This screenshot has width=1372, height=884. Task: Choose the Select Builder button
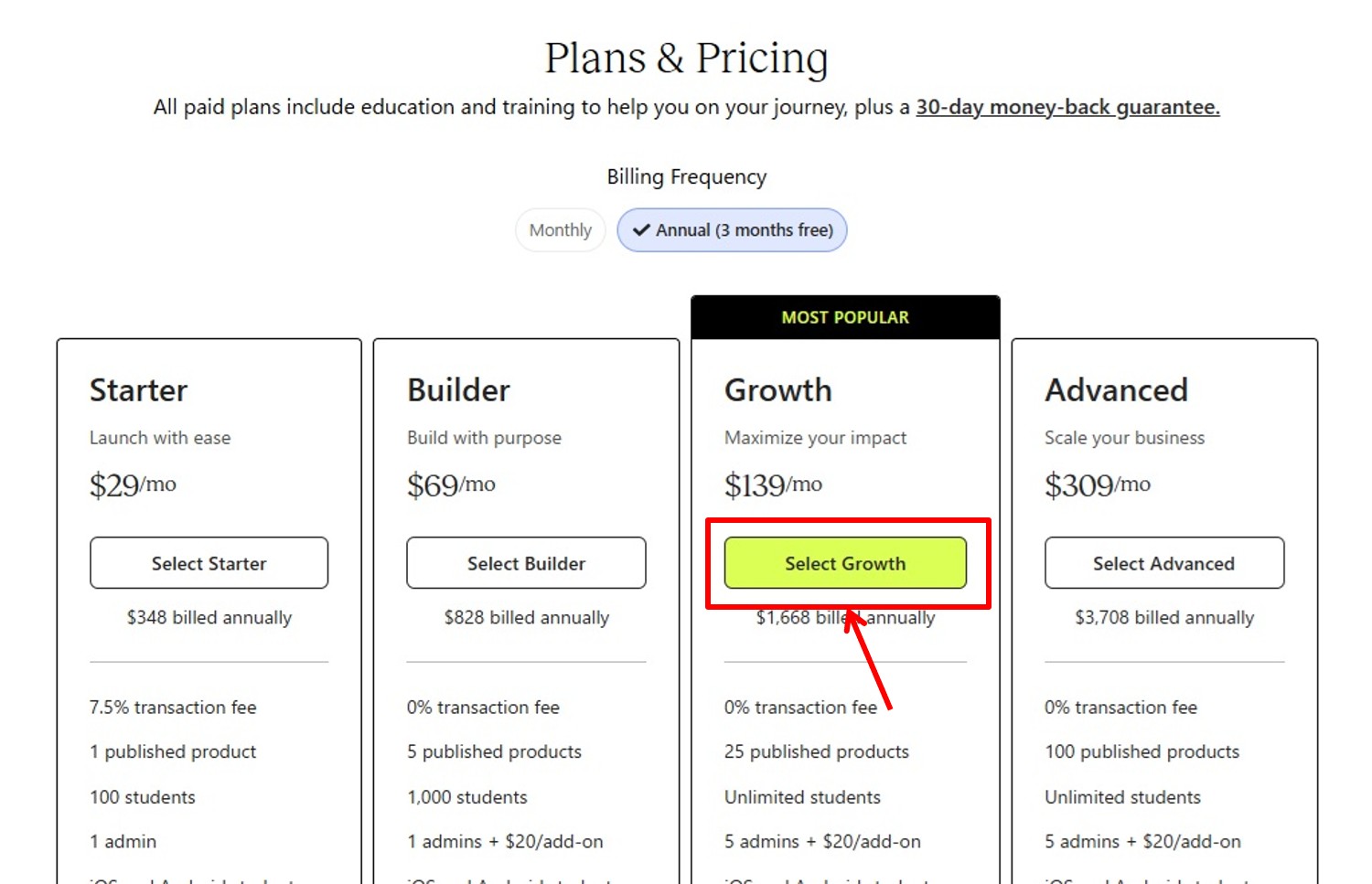(526, 563)
